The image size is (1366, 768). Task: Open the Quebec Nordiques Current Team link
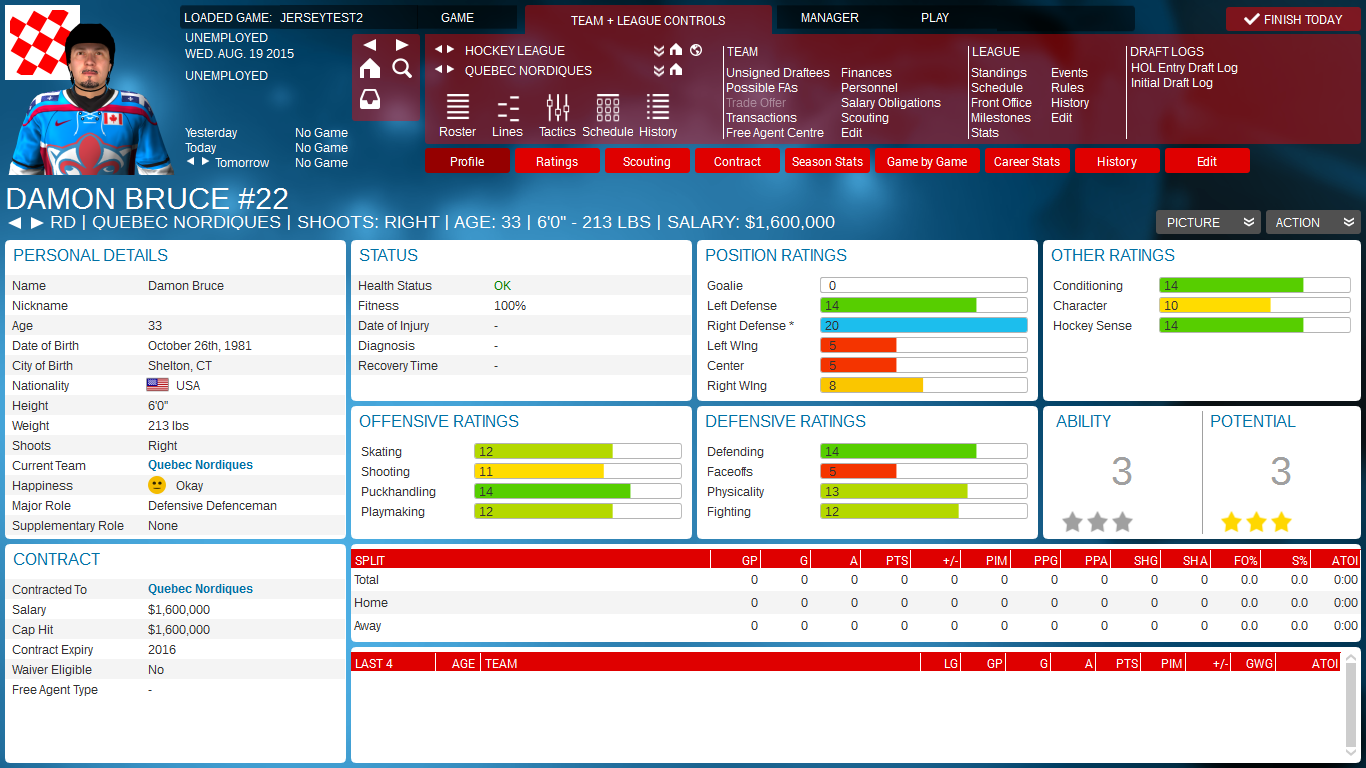[200, 465]
